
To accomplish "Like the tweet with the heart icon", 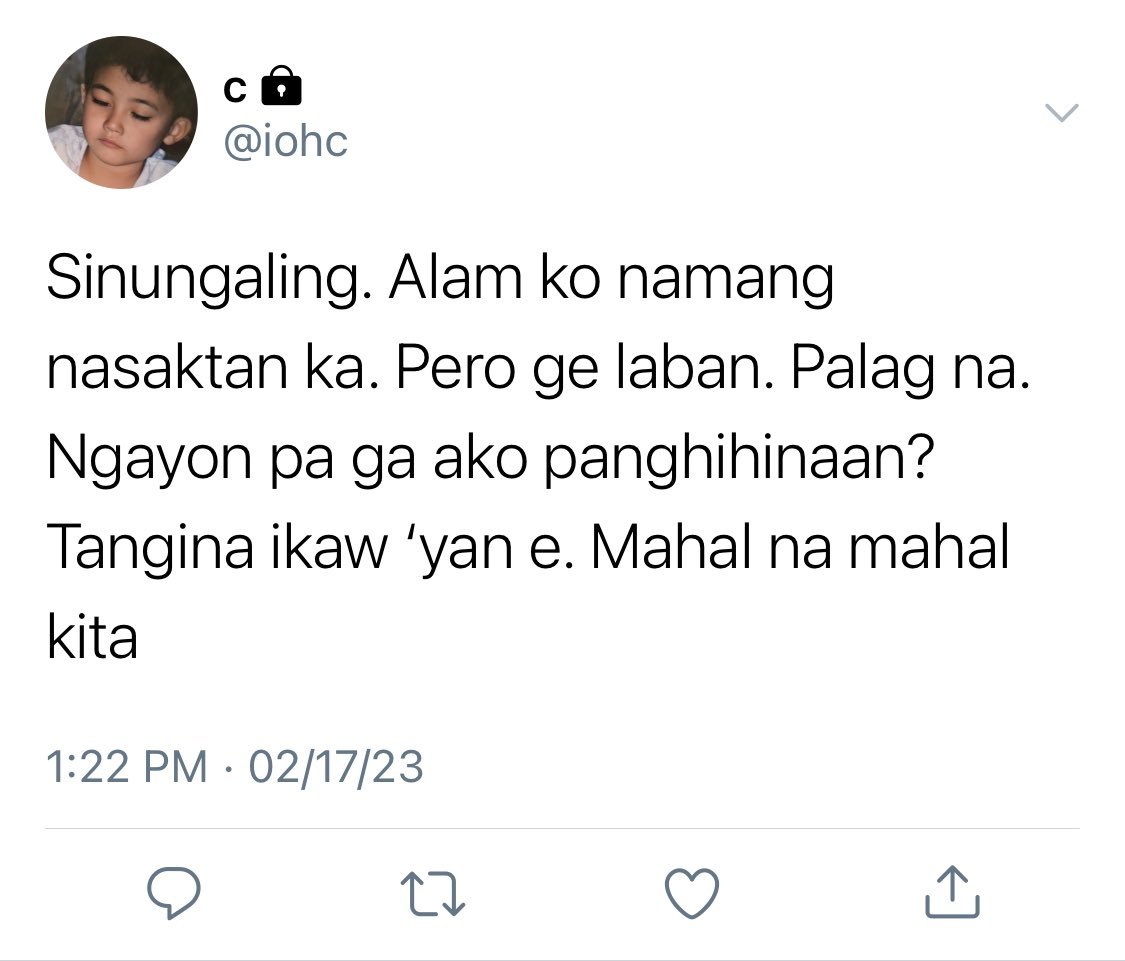I will pos(692,893).
